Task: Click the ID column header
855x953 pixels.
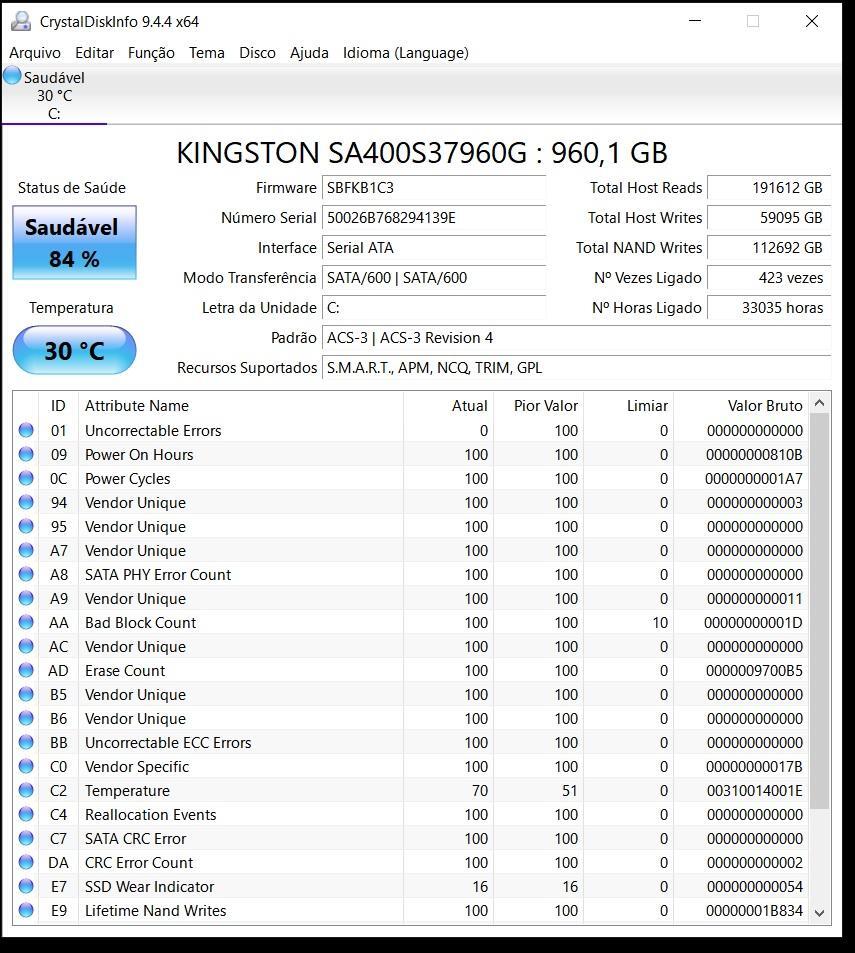Action: point(58,405)
